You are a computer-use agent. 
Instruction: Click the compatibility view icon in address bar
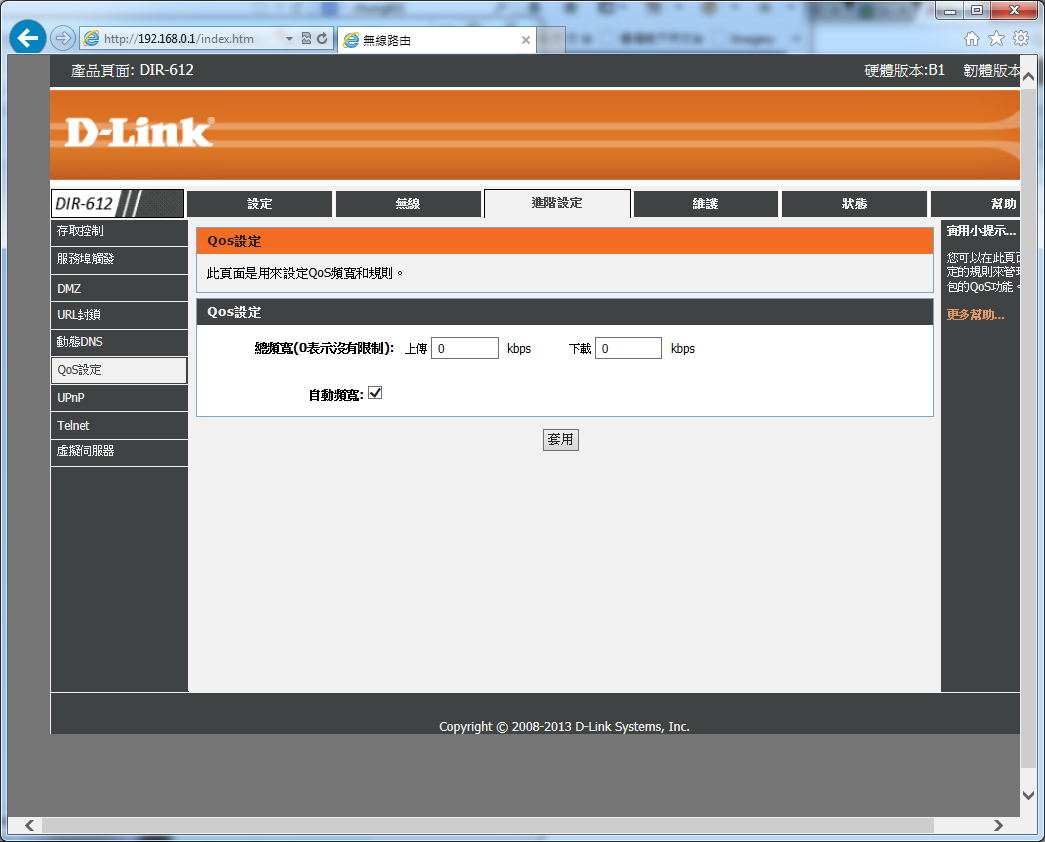[x=306, y=39]
